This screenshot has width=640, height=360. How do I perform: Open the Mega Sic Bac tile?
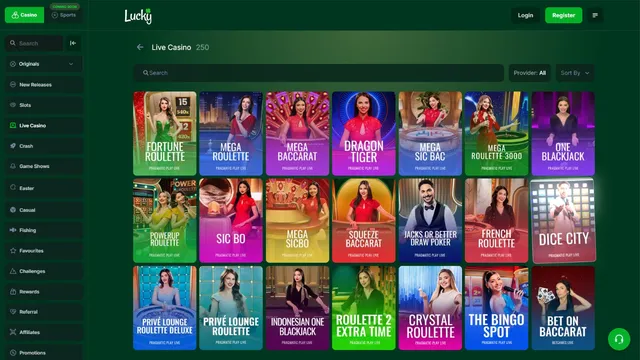coord(430,133)
